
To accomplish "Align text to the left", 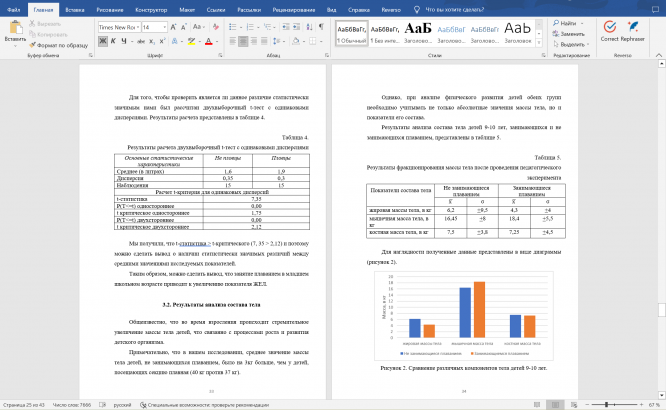I will (x=232, y=41).
